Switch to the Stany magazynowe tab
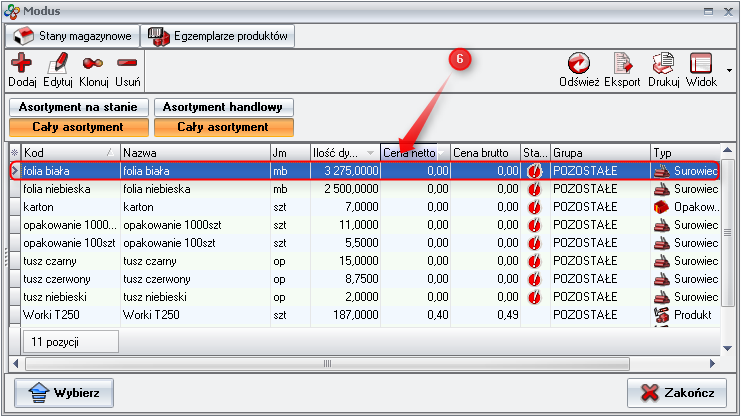The image size is (741, 417). click(71, 36)
